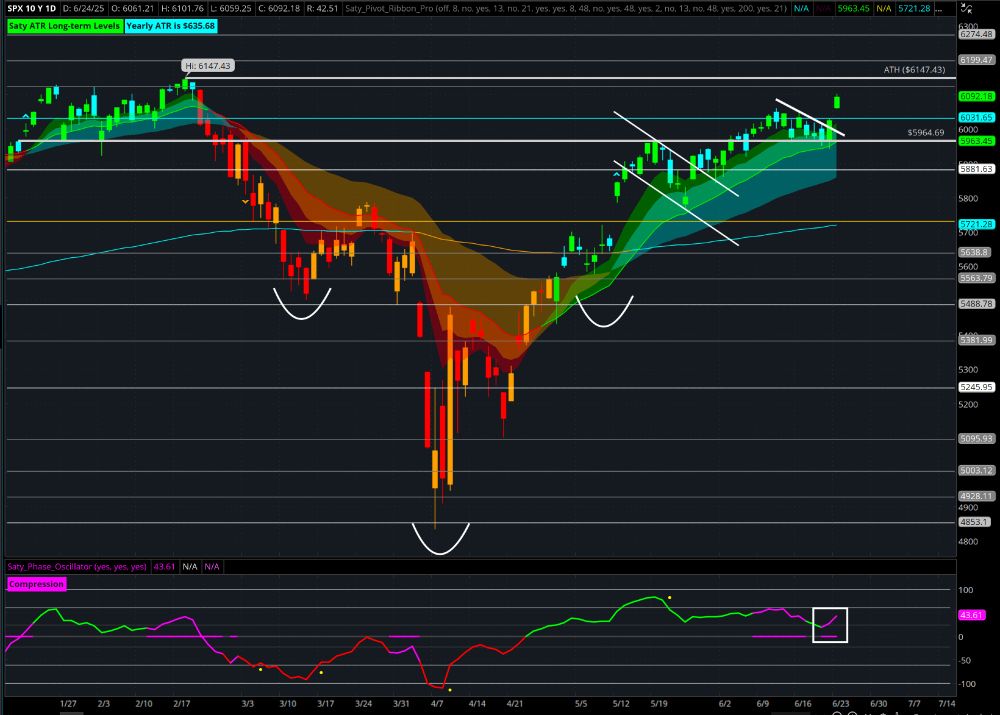This screenshot has height=715, width=1000.
Task: Click the collapse arrows icon at top-right of chart
Action: 967,9
